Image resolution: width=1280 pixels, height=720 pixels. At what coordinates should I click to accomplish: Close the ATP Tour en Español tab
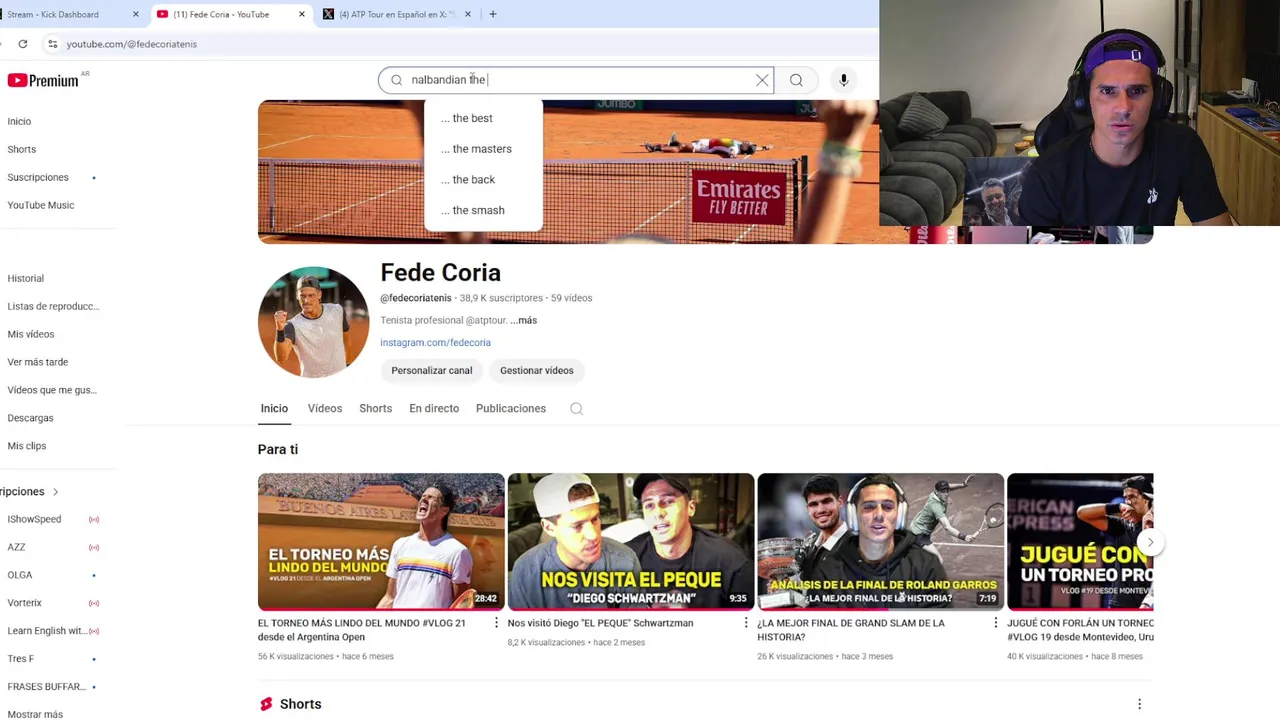(x=467, y=14)
